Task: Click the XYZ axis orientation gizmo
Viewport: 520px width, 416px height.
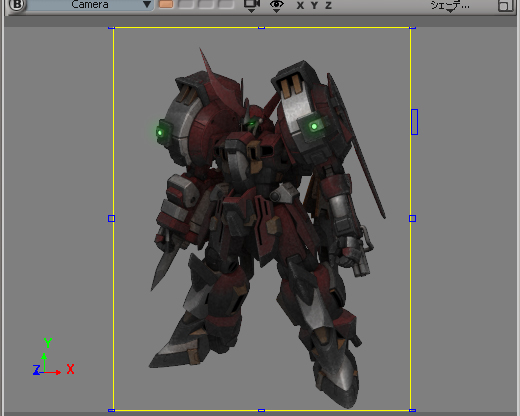Action: (53, 357)
